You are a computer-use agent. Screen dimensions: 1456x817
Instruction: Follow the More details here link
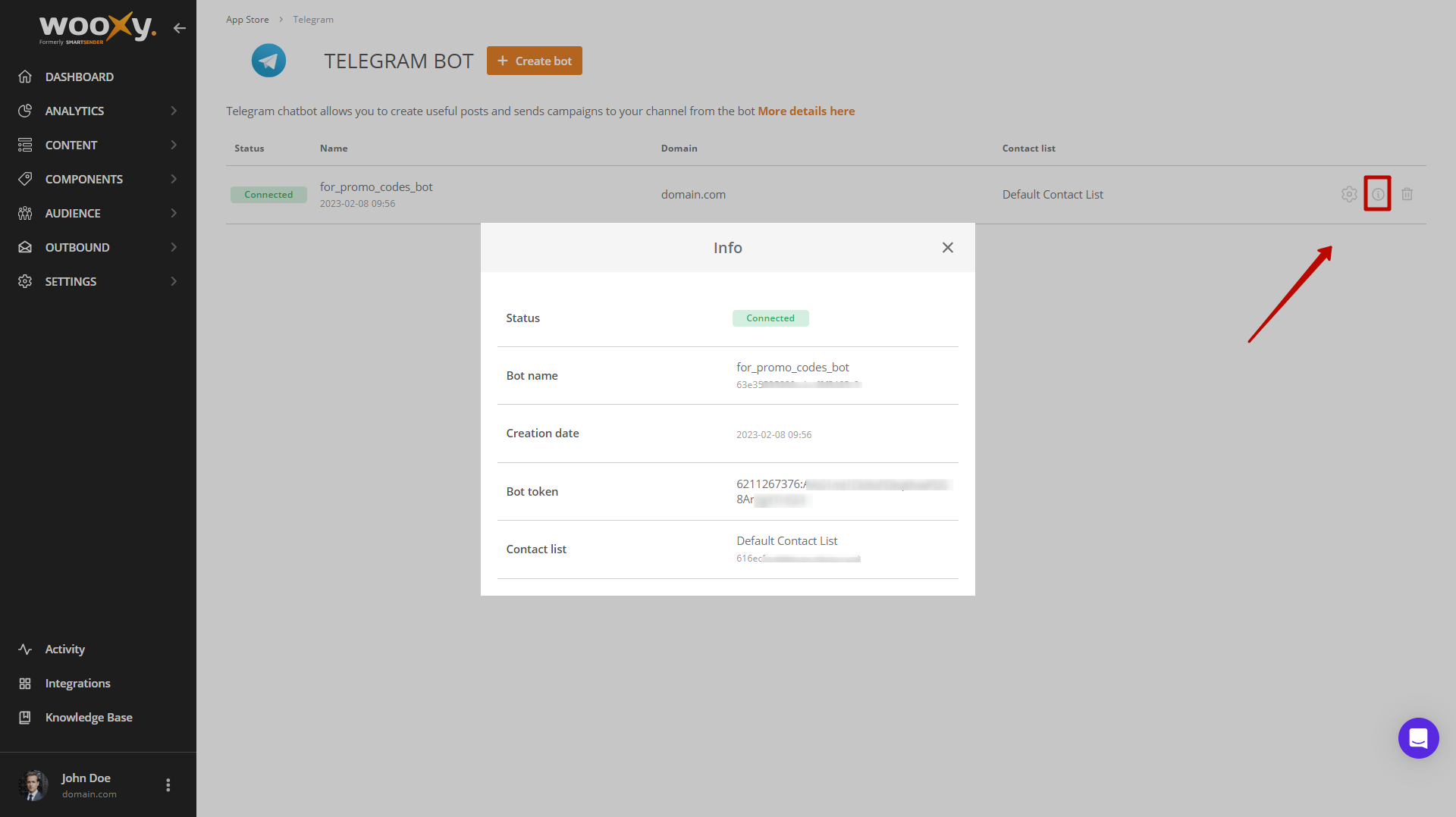click(805, 111)
